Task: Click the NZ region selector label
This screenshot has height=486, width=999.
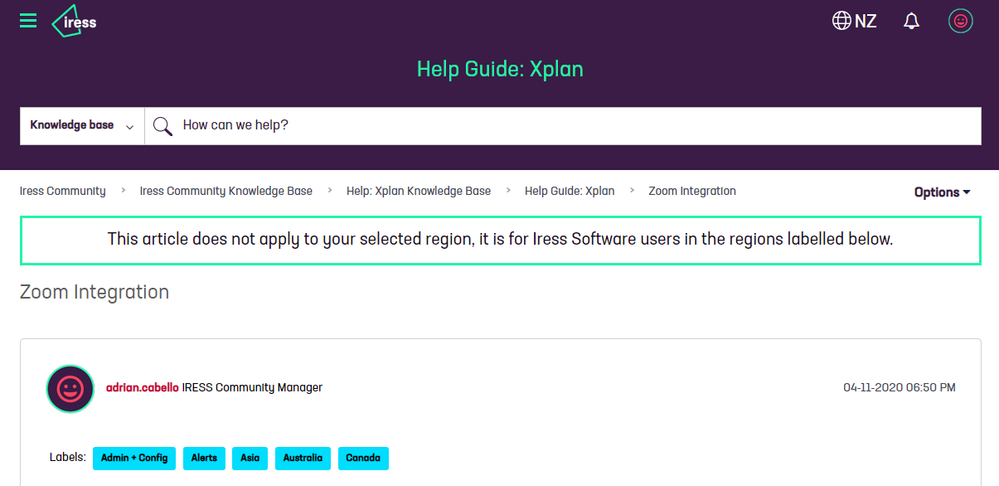Action: 866,21
